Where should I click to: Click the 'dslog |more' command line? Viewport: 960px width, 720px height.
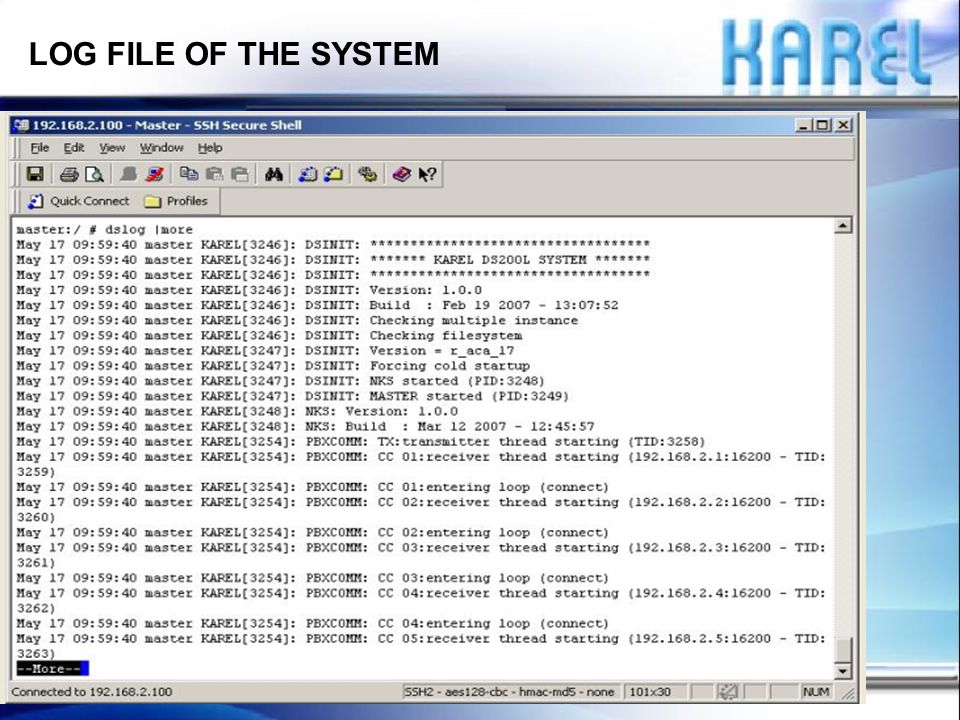pyautogui.click(x=105, y=230)
